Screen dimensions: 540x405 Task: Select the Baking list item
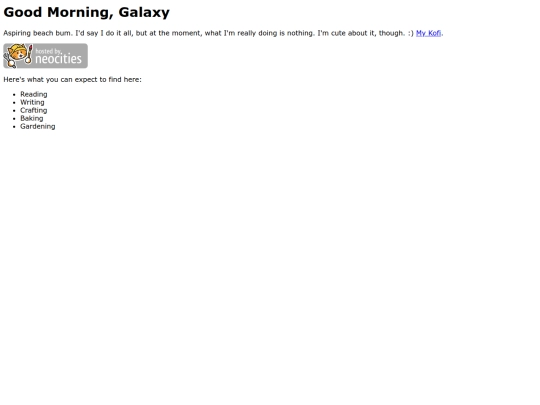(32, 118)
